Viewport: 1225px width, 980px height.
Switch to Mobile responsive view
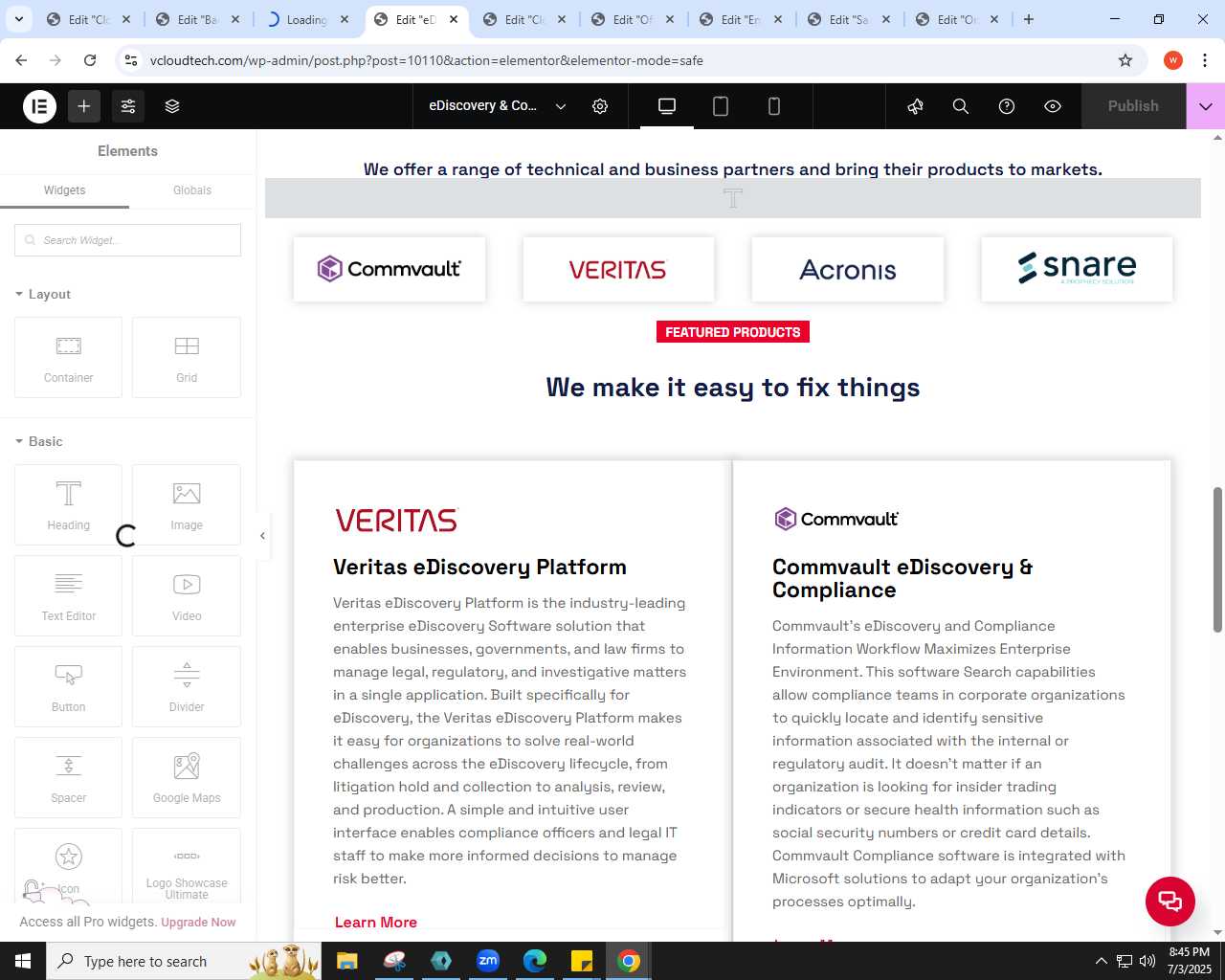point(774,106)
